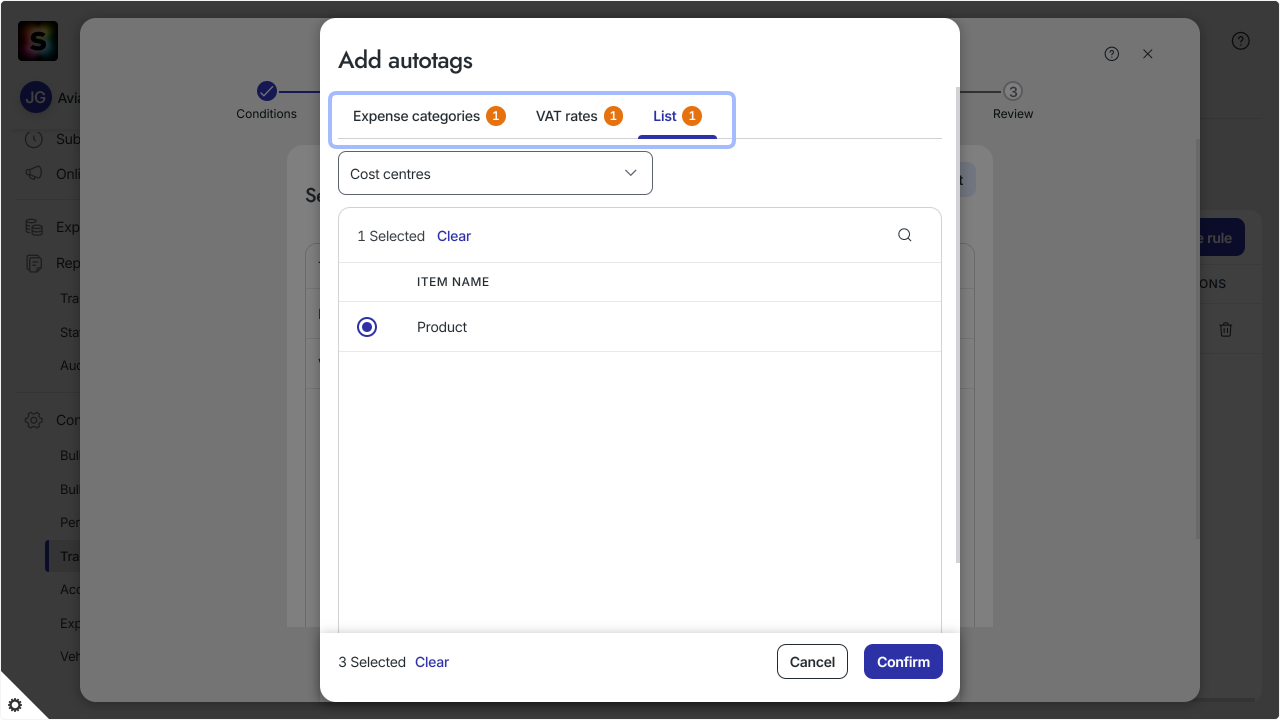The width and height of the screenshot is (1280, 720).
Task: Click the megaphone icon in the sidebar
Action: tap(34, 173)
